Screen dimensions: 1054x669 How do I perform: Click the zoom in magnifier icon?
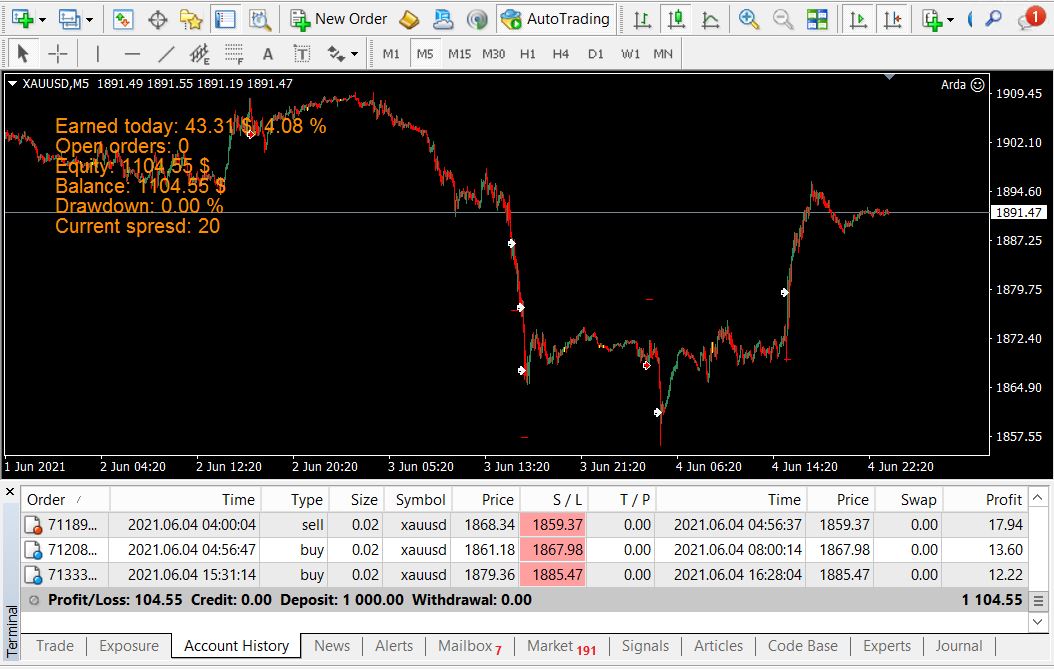click(748, 19)
